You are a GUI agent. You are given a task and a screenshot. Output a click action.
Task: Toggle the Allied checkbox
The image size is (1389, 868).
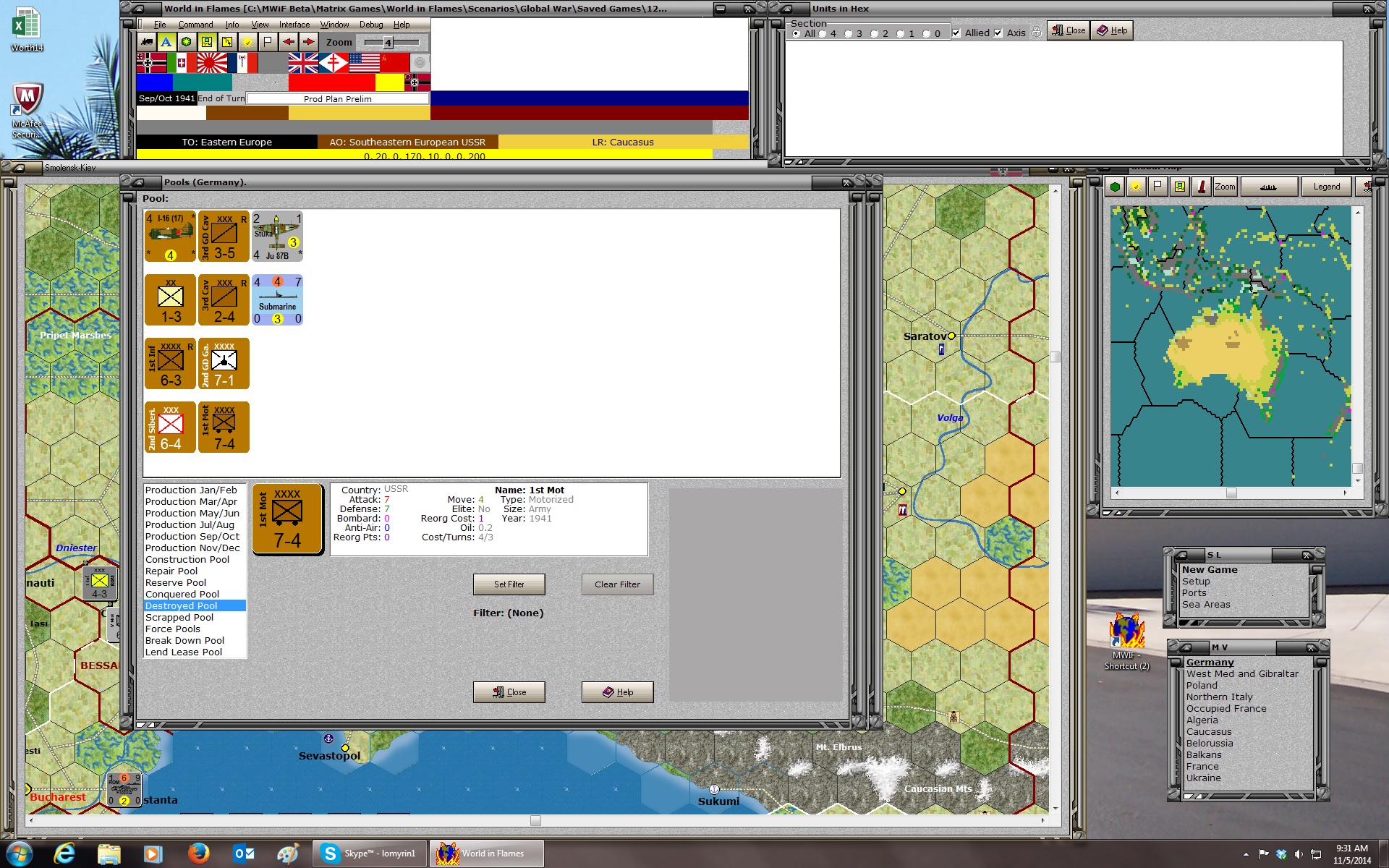tap(956, 33)
